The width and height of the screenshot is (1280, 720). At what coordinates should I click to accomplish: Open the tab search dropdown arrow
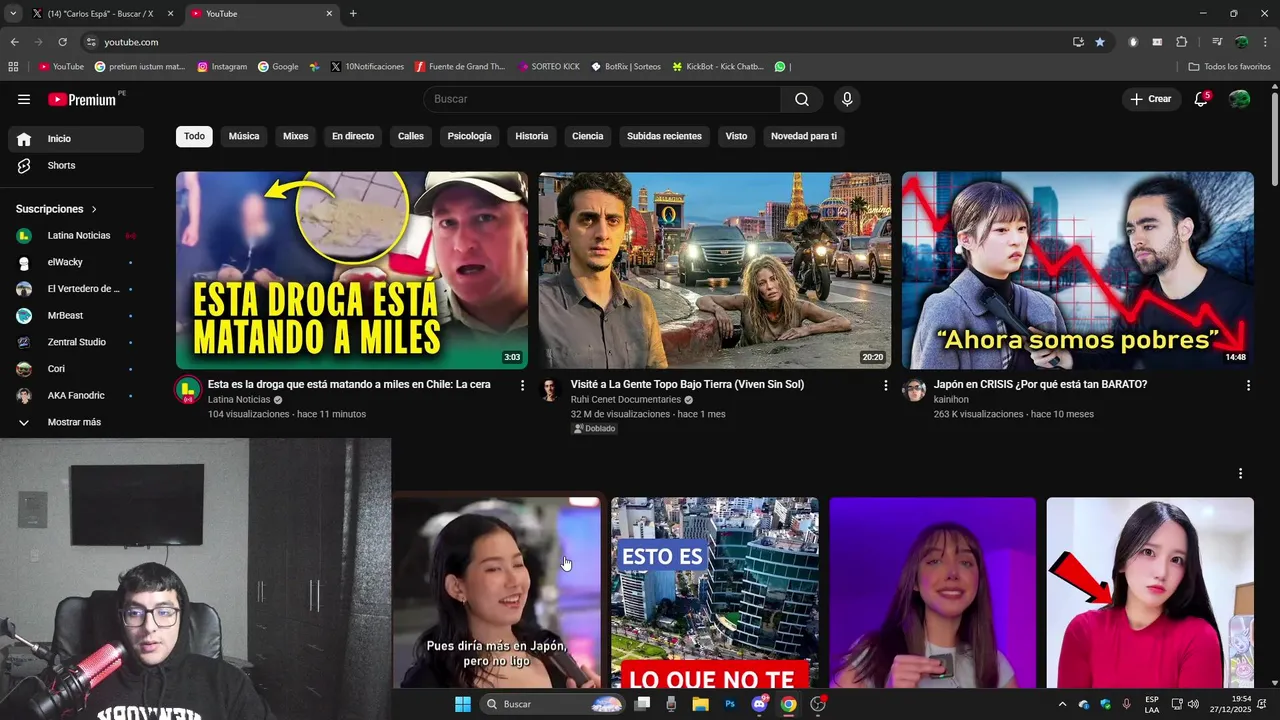coord(13,14)
